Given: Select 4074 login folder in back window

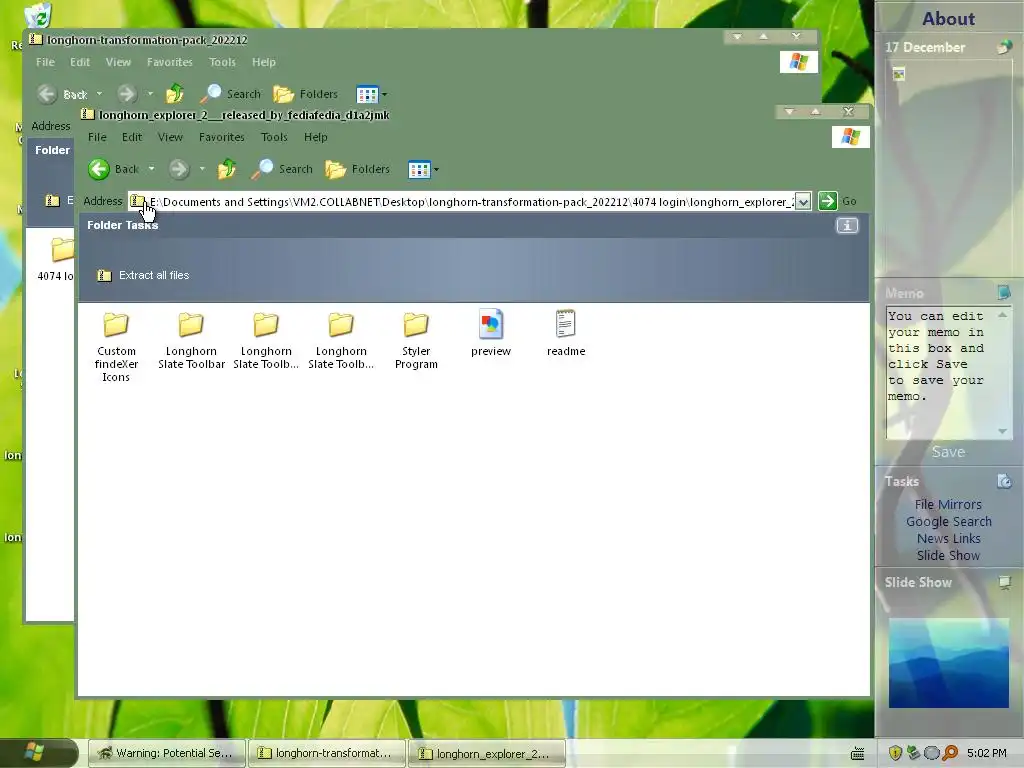Looking at the screenshot, I should 57,259.
